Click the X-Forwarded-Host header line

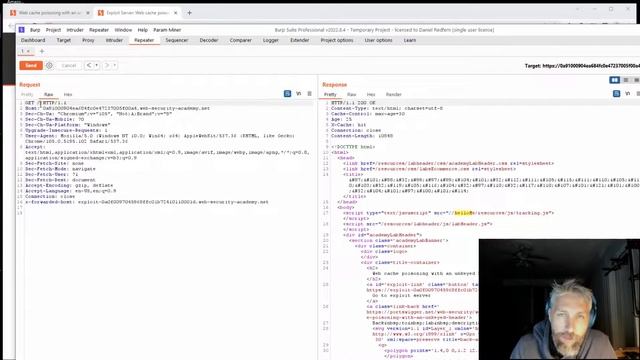point(147,202)
